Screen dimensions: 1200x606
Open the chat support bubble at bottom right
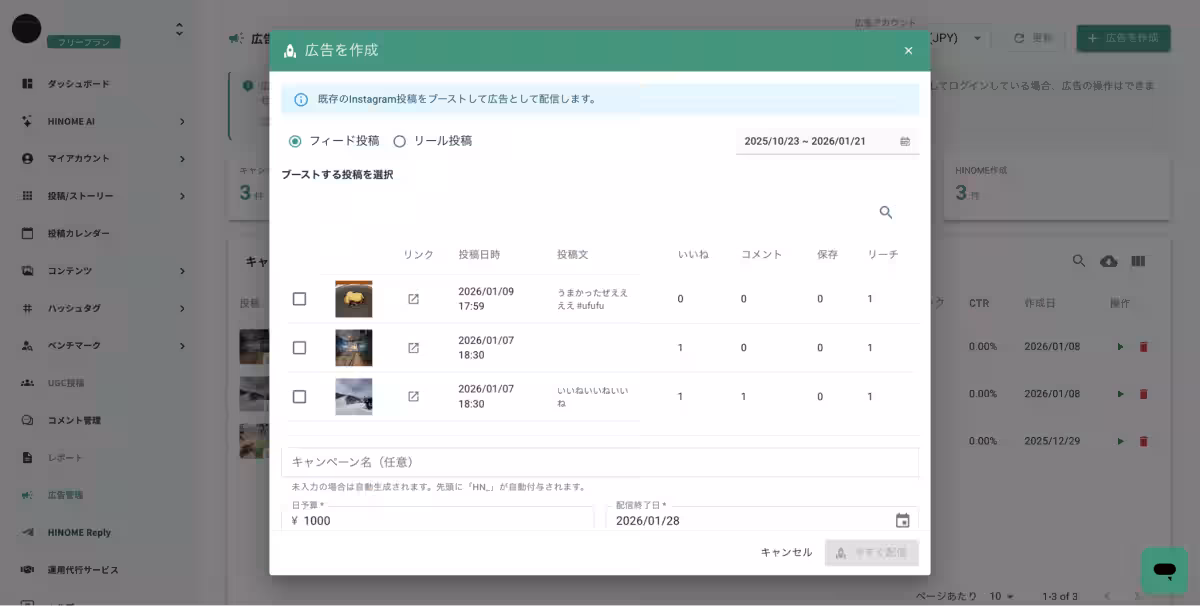(1163, 570)
